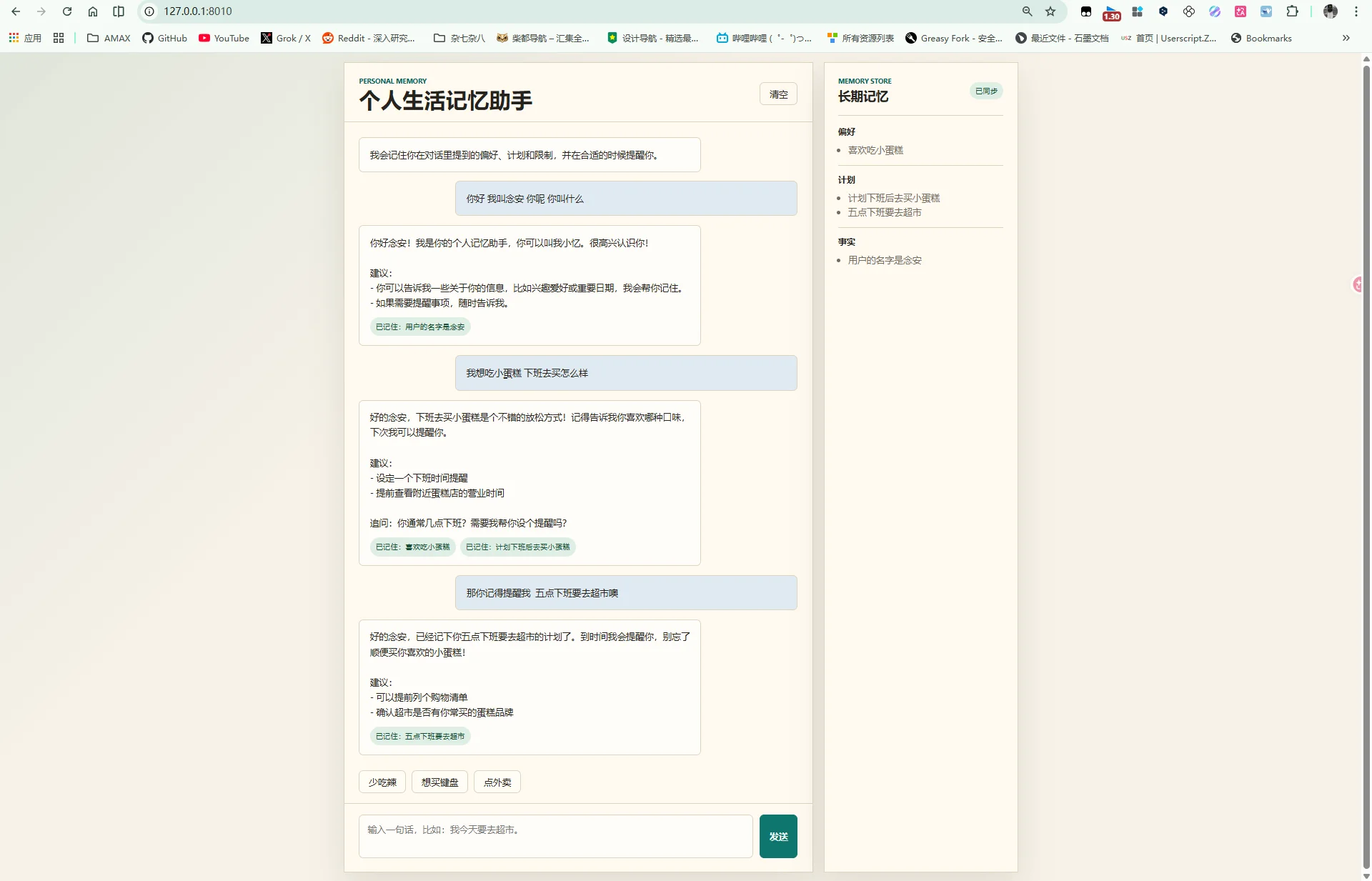Open the 最近文件 - 石墨文档 bookmark
Viewport: 1372px width, 881px height.
pyautogui.click(x=1062, y=38)
